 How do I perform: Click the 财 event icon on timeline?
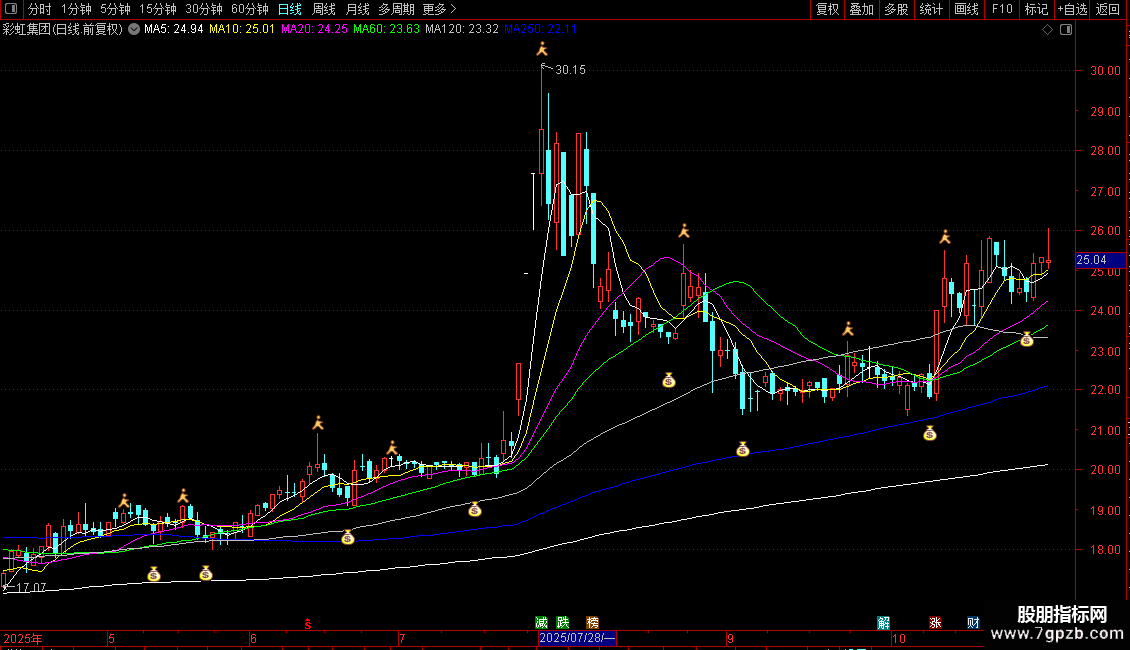pyautogui.click(x=973, y=622)
